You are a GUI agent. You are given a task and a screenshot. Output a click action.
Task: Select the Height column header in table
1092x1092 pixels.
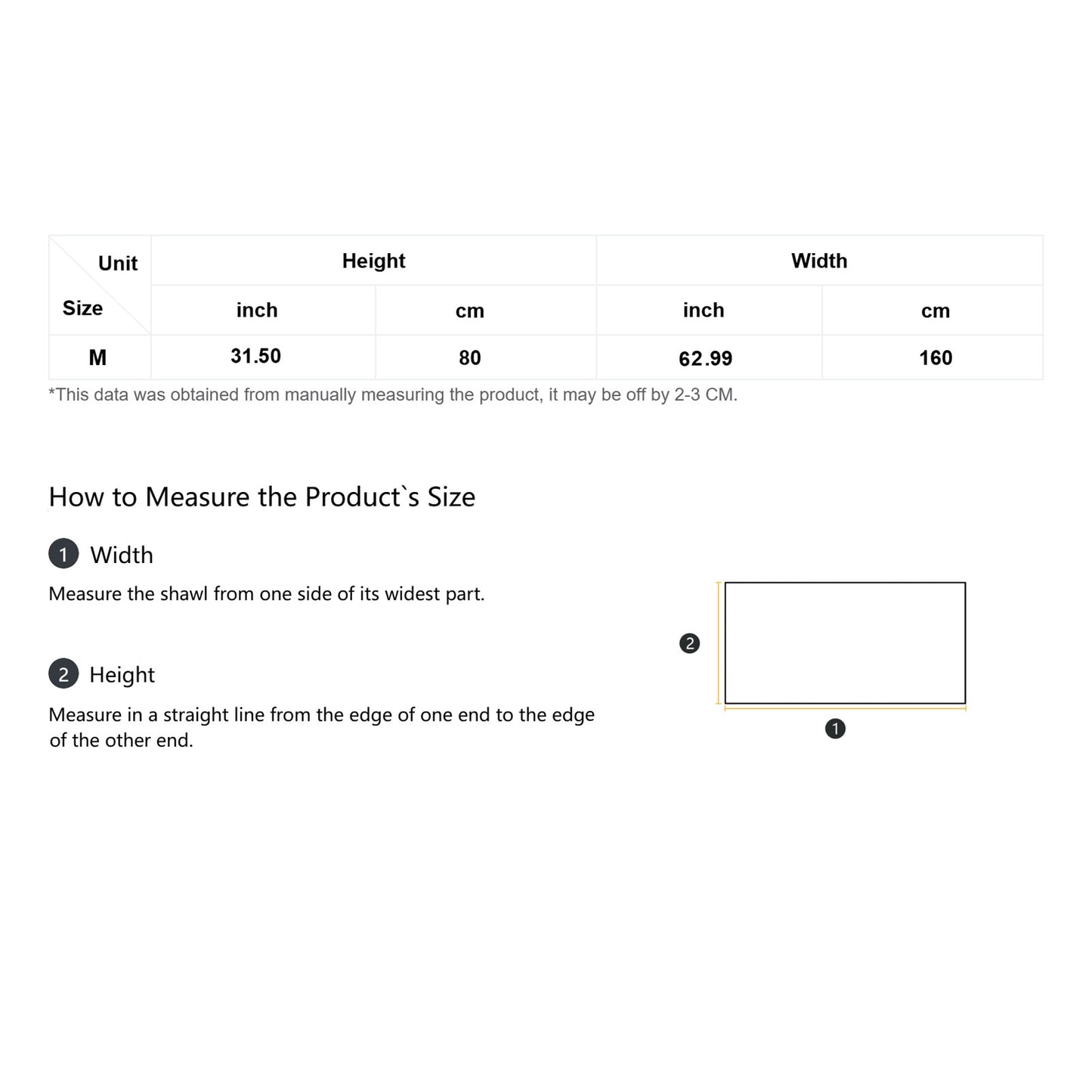tap(373, 261)
